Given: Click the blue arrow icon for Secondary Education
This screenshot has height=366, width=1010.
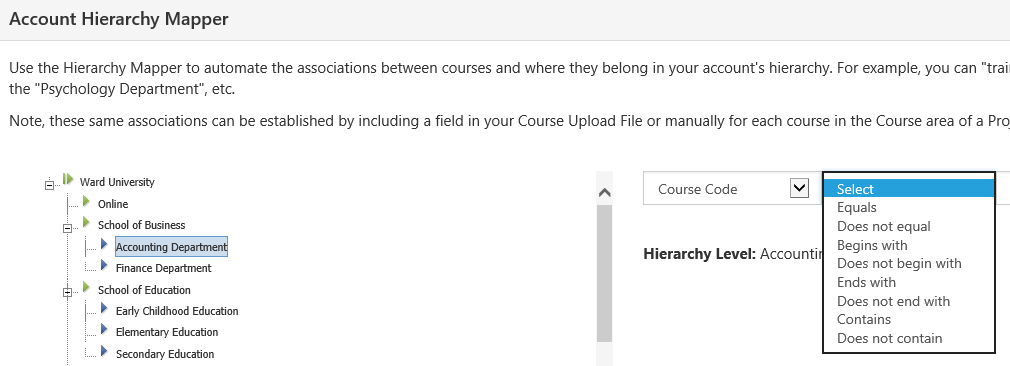Looking at the screenshot, I should click(x=104, y=351).
